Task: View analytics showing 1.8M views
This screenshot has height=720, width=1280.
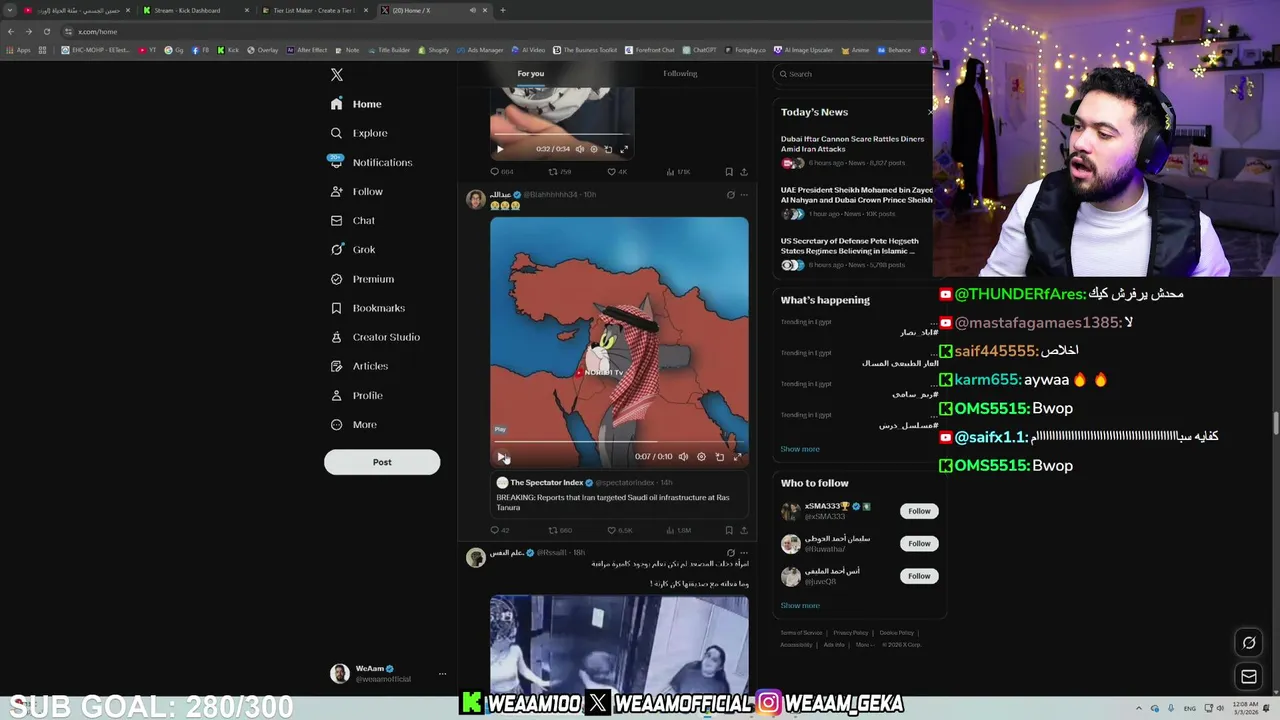Action: [x=677, y=530]
